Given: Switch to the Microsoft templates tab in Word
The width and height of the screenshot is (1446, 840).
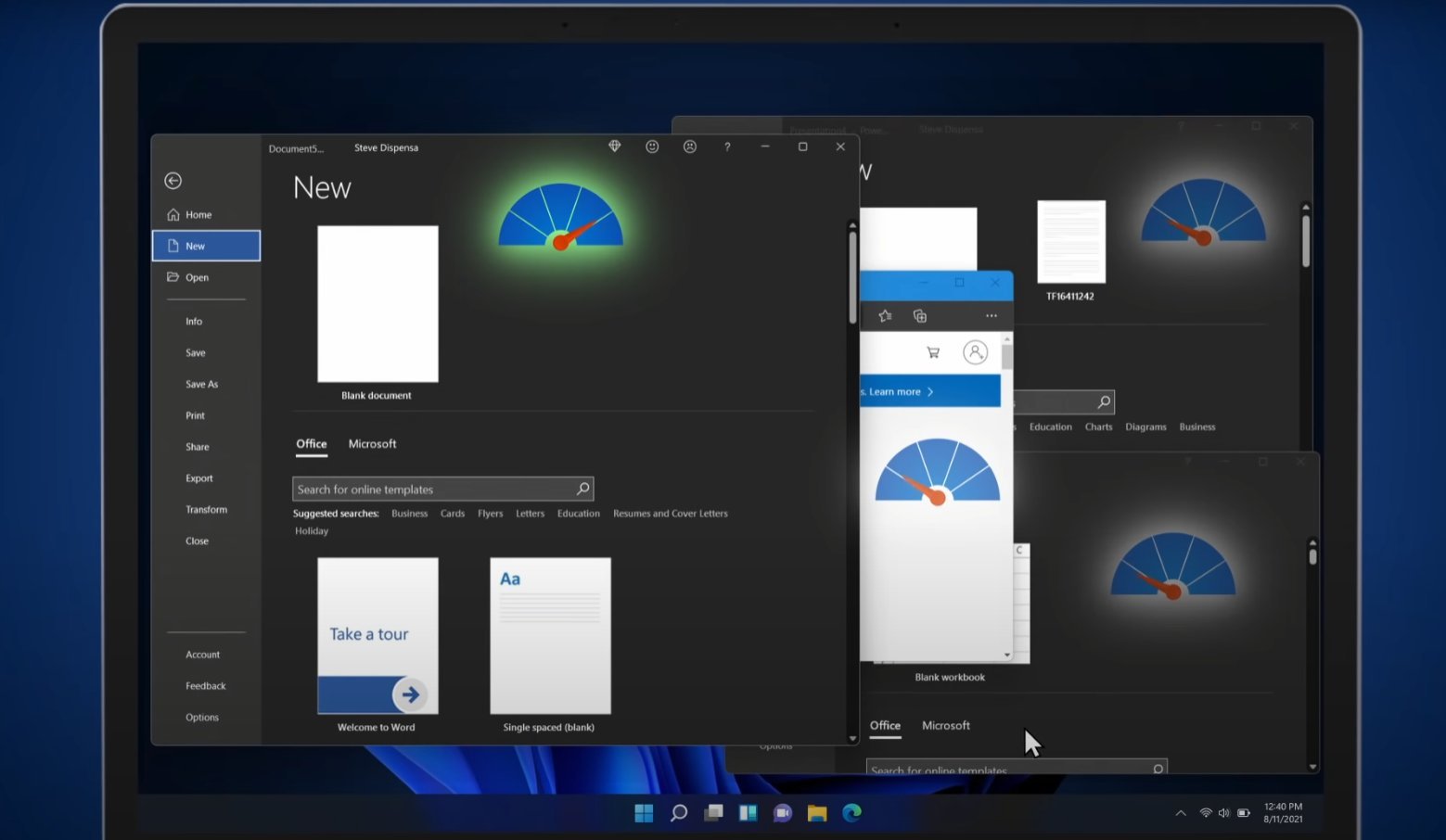Looking at the screenshot, I should pos(372,444).
